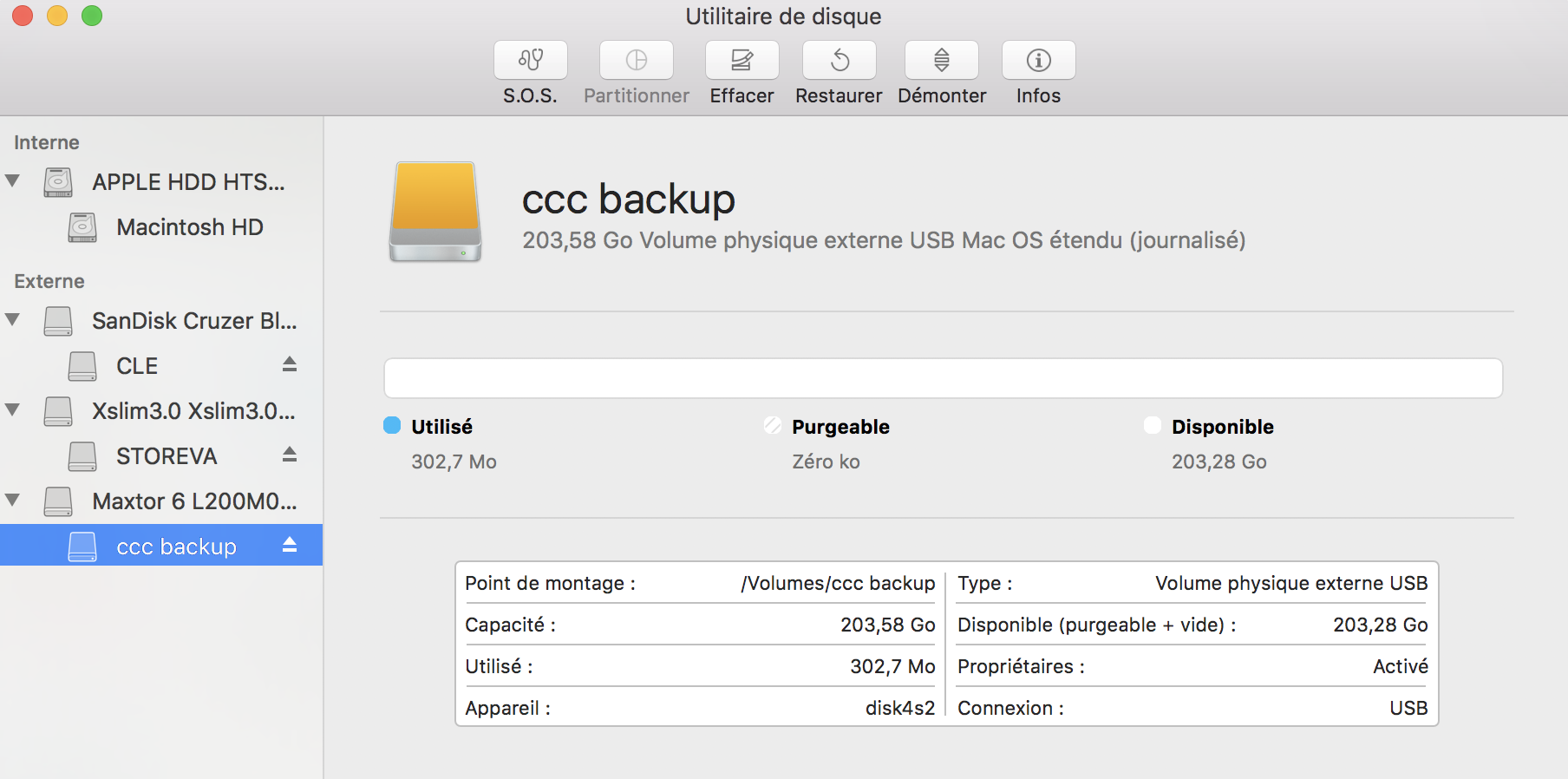Click the blue Utilisé color dot

[x=392, y=425]
